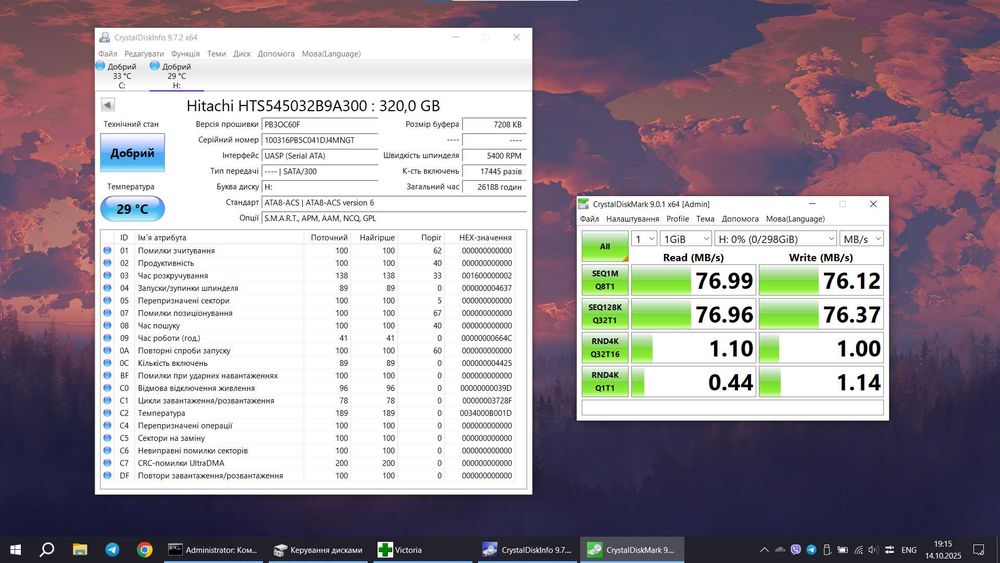Run the SEQ1M Q8T1 test

tap(605, 280)
